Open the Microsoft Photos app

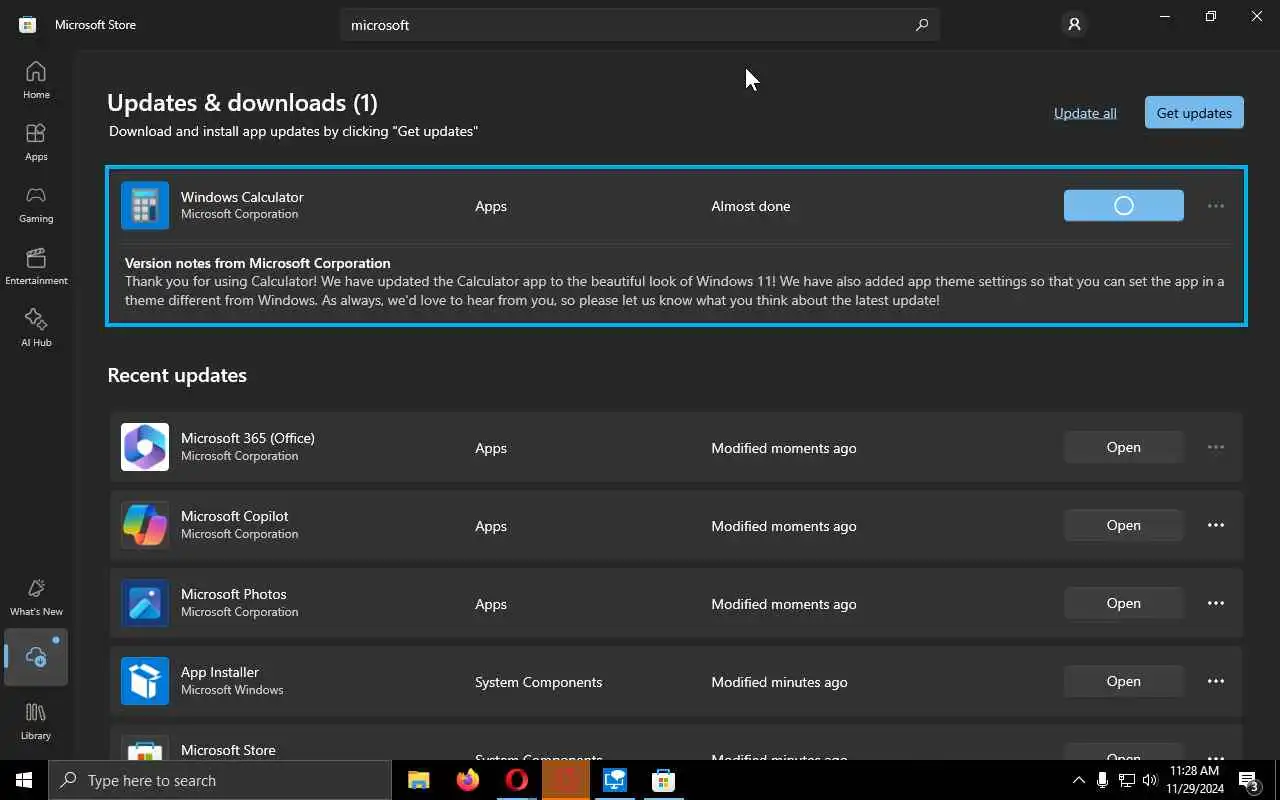point(1124,603)
